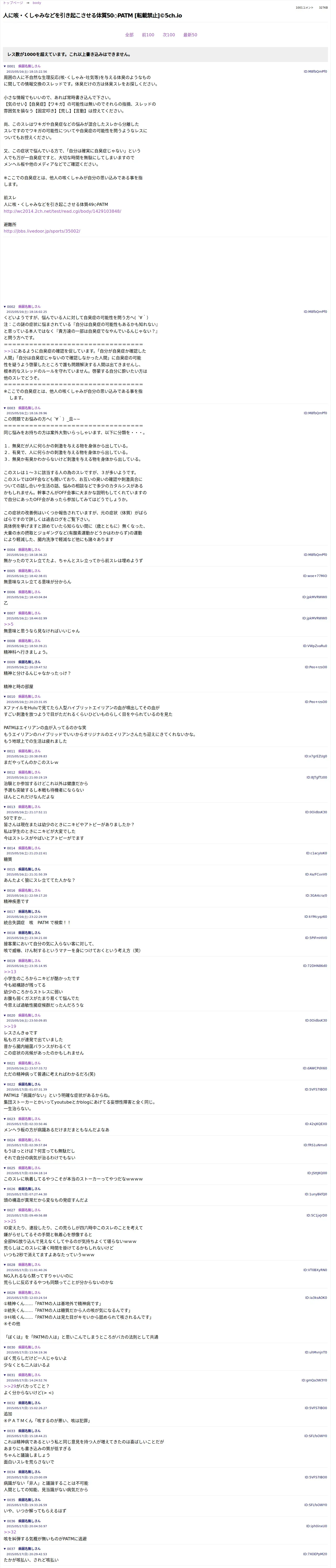The height and width of the screenshot is (1568, 336).
Task: Click the poster ID on post 0035
Action: 316,1505
